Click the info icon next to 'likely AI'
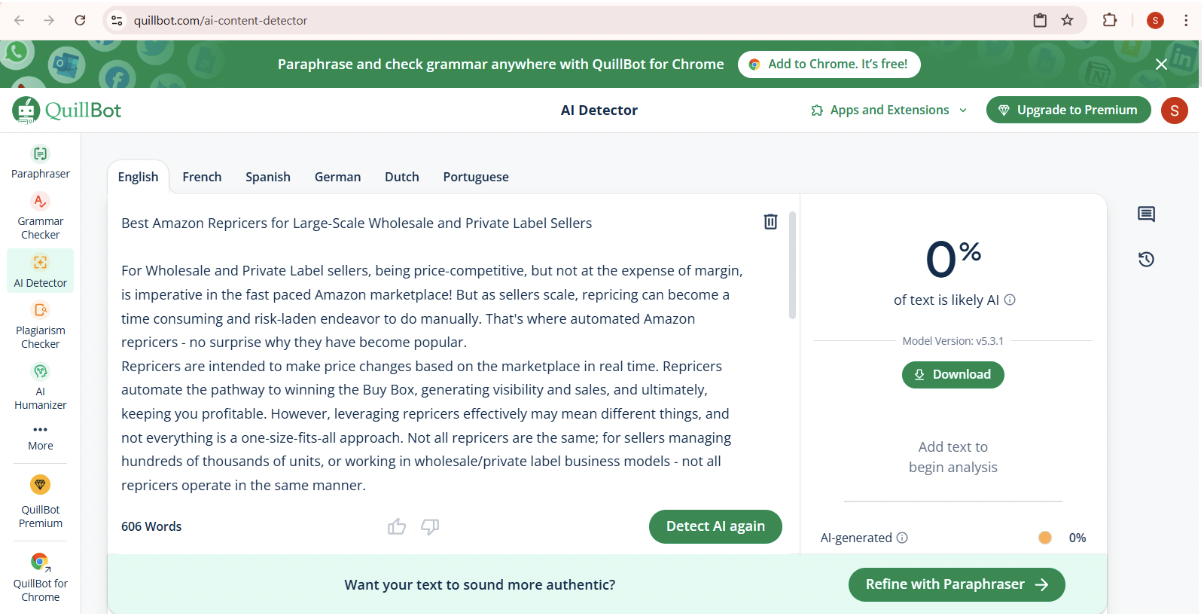The height and width of the screenshot is (614, 1202). tap(1009, 300)
